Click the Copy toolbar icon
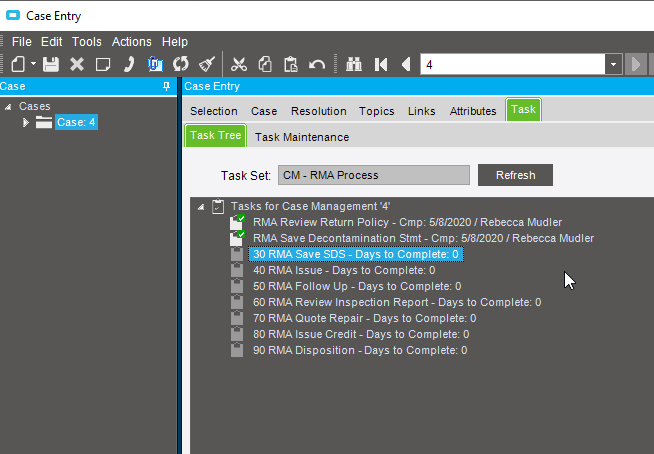This screenshot has height=454, width=654. click(265, 65)
